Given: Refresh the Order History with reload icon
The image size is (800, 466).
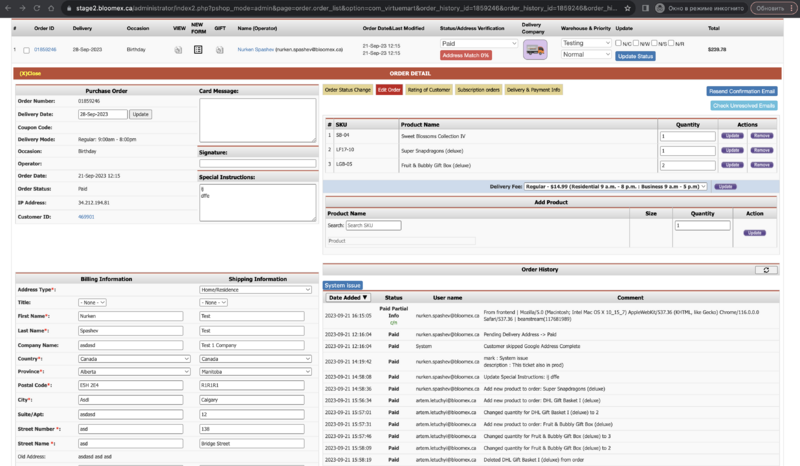Looking at the screenshot, I should click(x=766, y=270).
